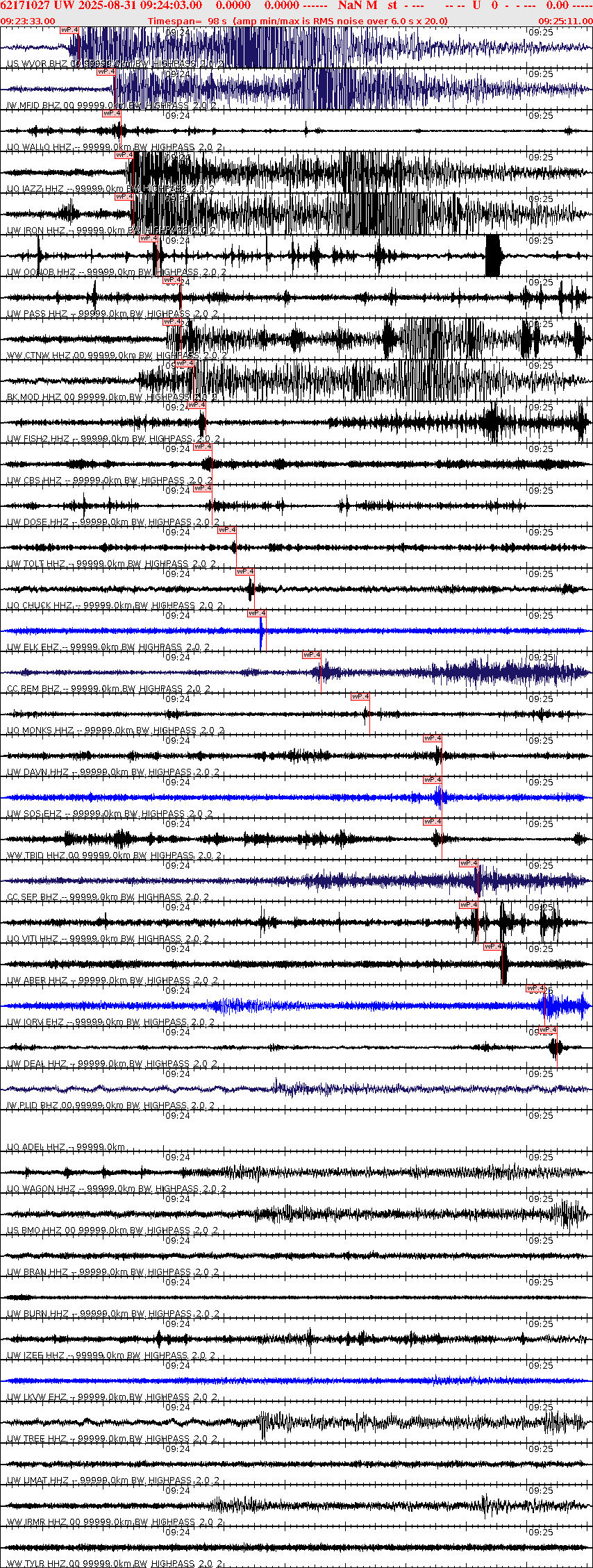The image size is (593, 1568).
Task: Select the 'UO WALLO HHZ' channel label
Action: [x=39, y=147]
